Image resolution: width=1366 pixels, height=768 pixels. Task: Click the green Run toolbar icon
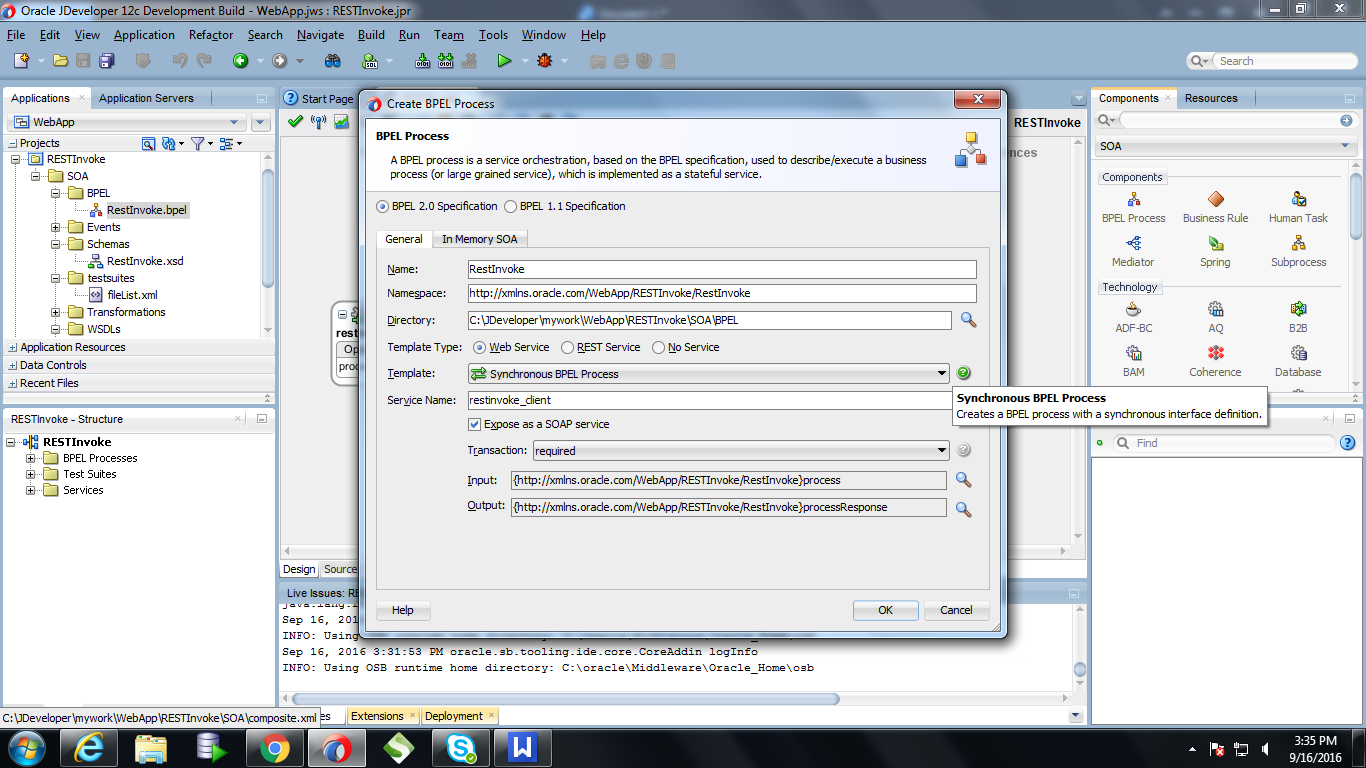pyautogui.click(x=505, y=60)
